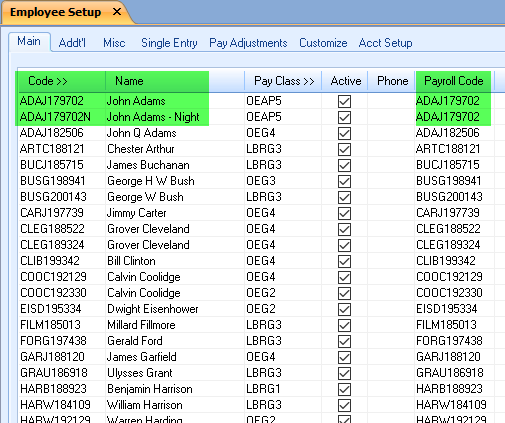This screenshot has width=505, height=423.
Task: Select the Single Entry tab
Action: [x=169, y=43]
